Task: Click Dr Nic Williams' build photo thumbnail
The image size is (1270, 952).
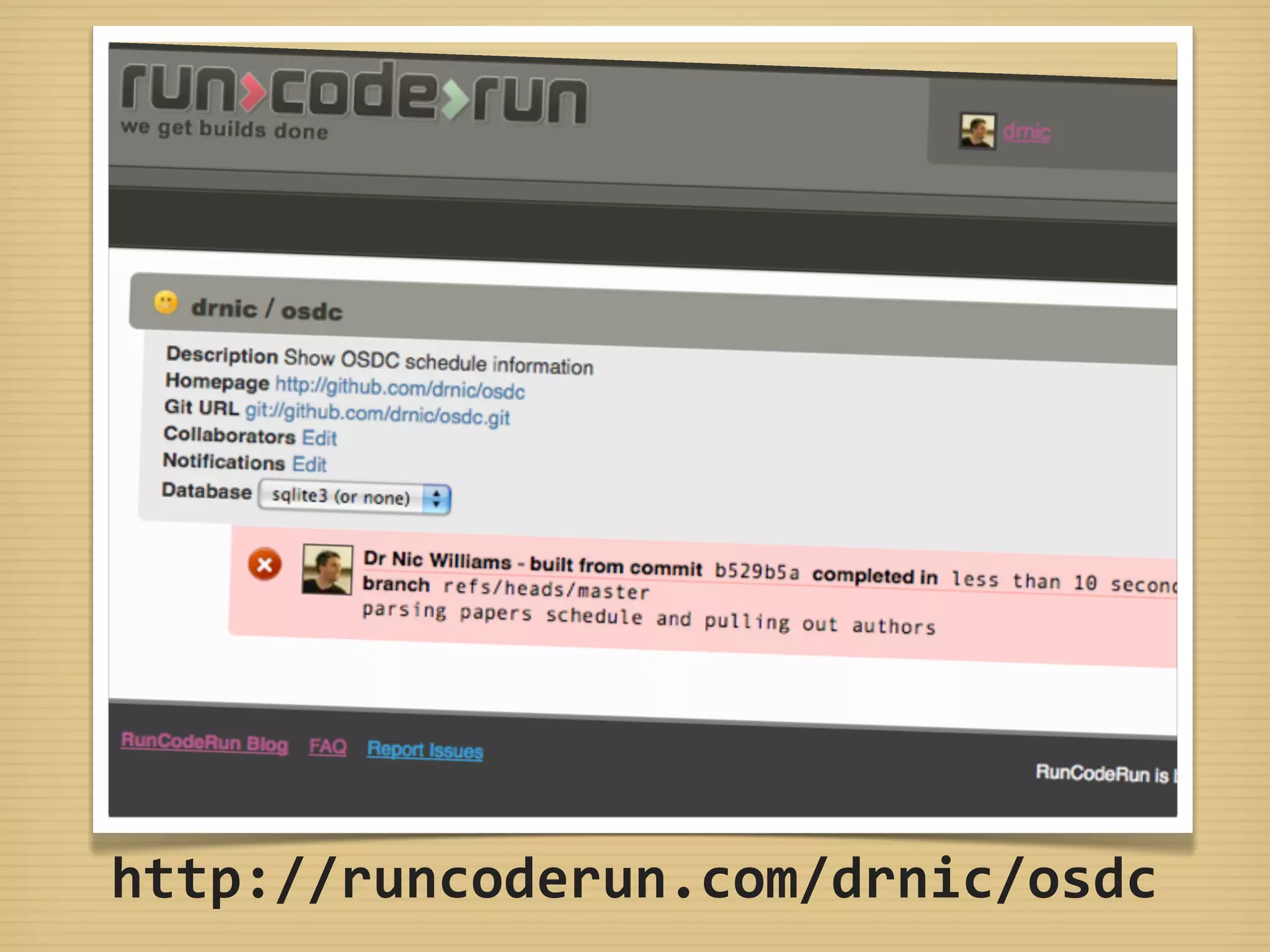Action: pyautogui.click(x=327, y=570)
